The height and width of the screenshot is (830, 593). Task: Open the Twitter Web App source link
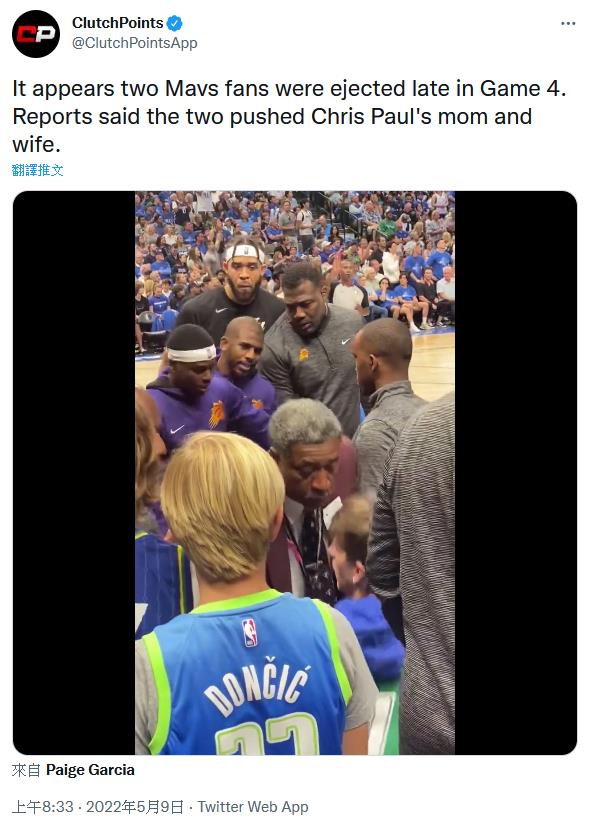(x=253, y=807)
